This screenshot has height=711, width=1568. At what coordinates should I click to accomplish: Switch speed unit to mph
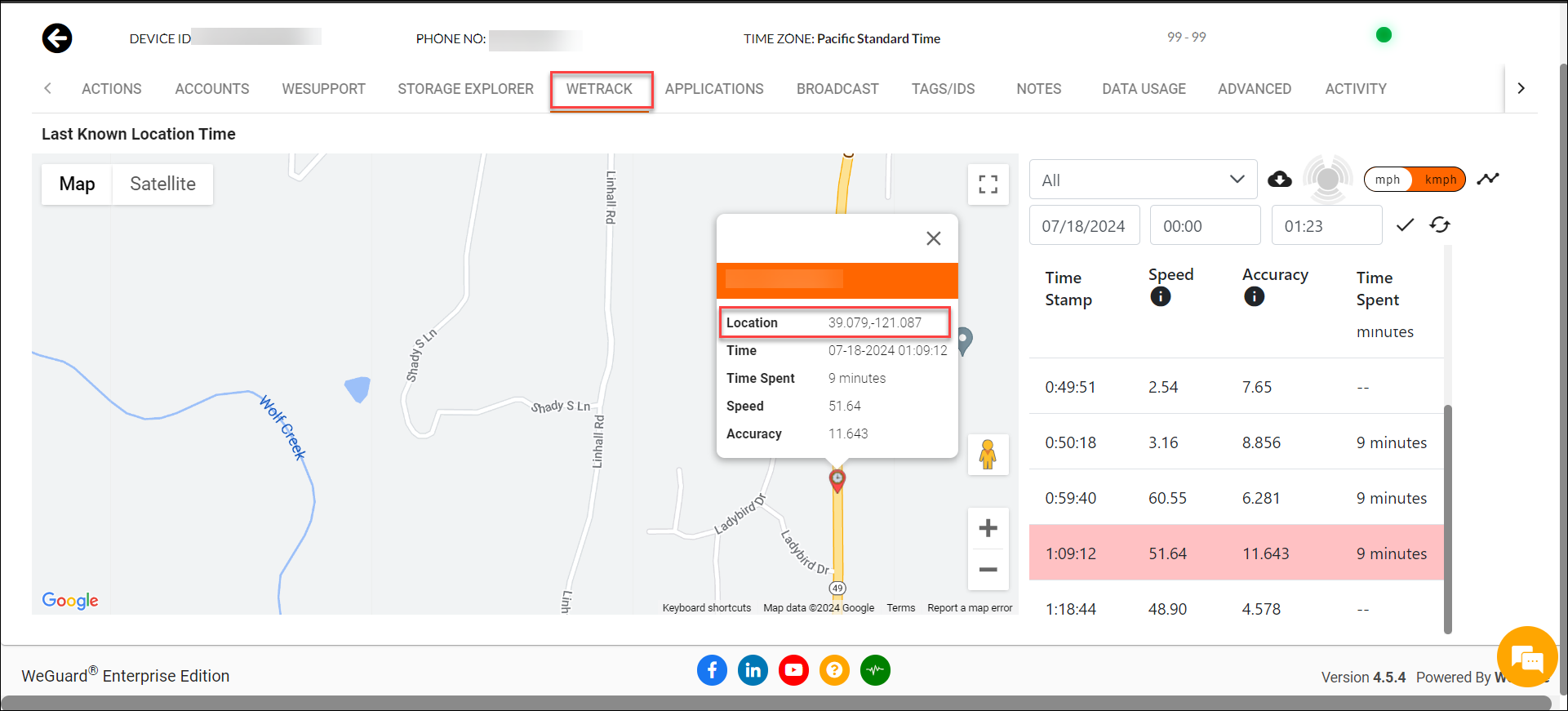[x=1388, y=180]
